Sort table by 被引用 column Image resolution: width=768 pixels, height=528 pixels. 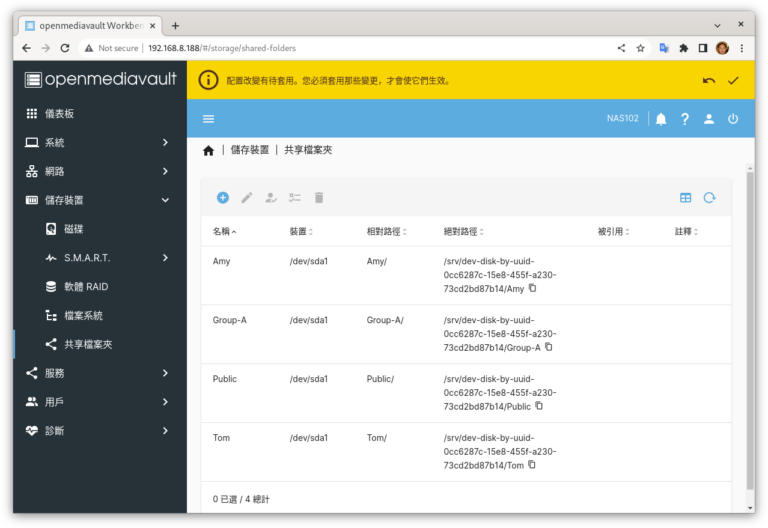614,232
